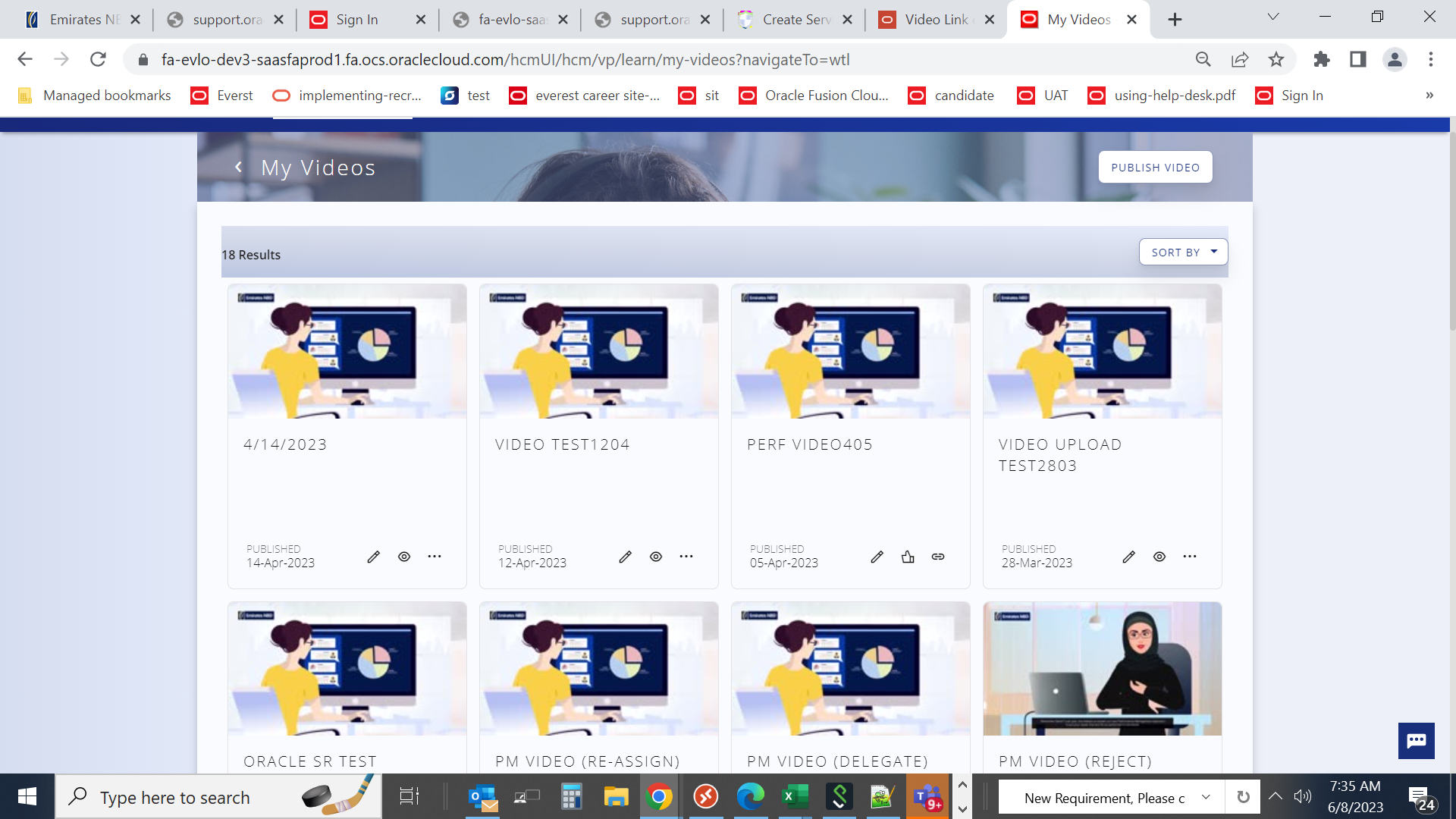1456x819 pixels.
Task: Open the SORT BY dropdown
Action: coord(1182,251)
